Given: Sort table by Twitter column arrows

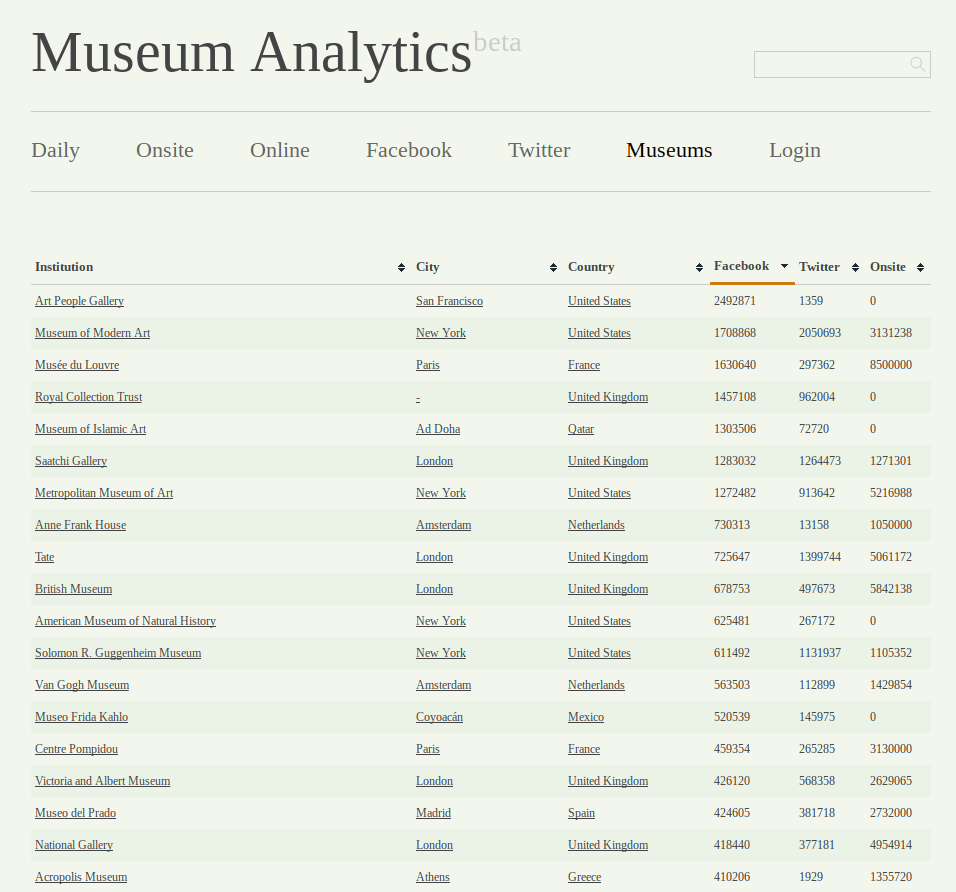Looking at the screenshot, I should coord(855,267).
